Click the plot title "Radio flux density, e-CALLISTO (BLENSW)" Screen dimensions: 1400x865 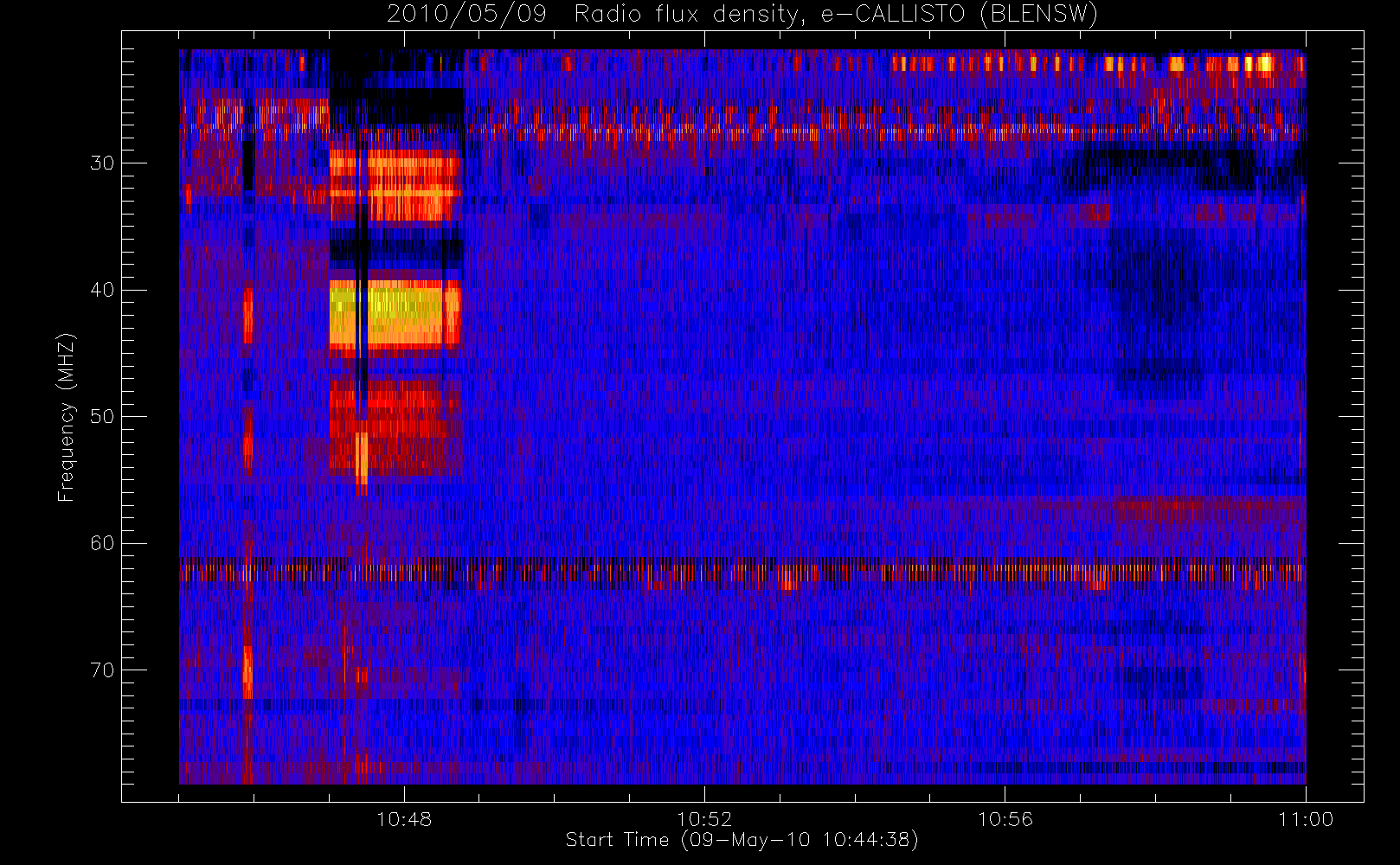click(836, 15)
